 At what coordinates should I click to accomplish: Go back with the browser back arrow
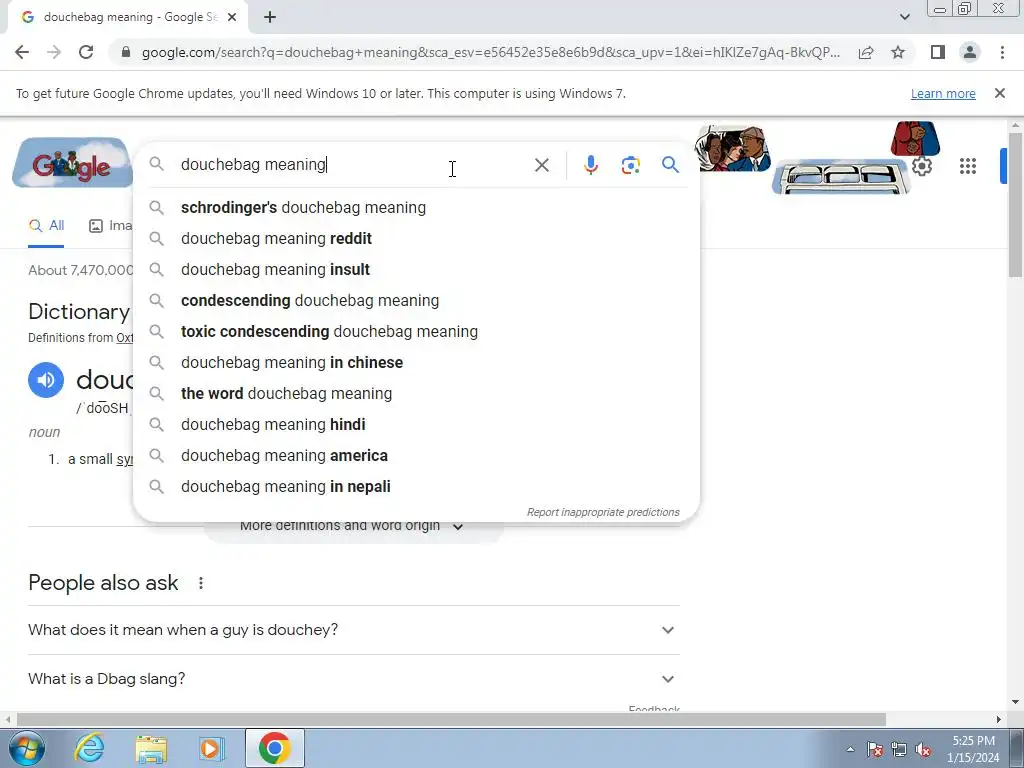22,52
